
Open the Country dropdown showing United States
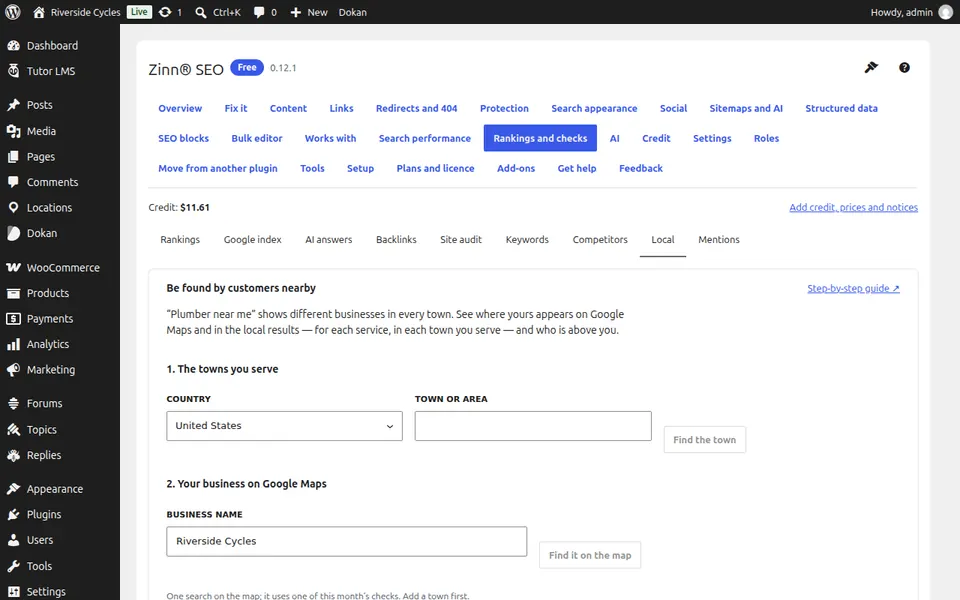[x=285, y=426]
